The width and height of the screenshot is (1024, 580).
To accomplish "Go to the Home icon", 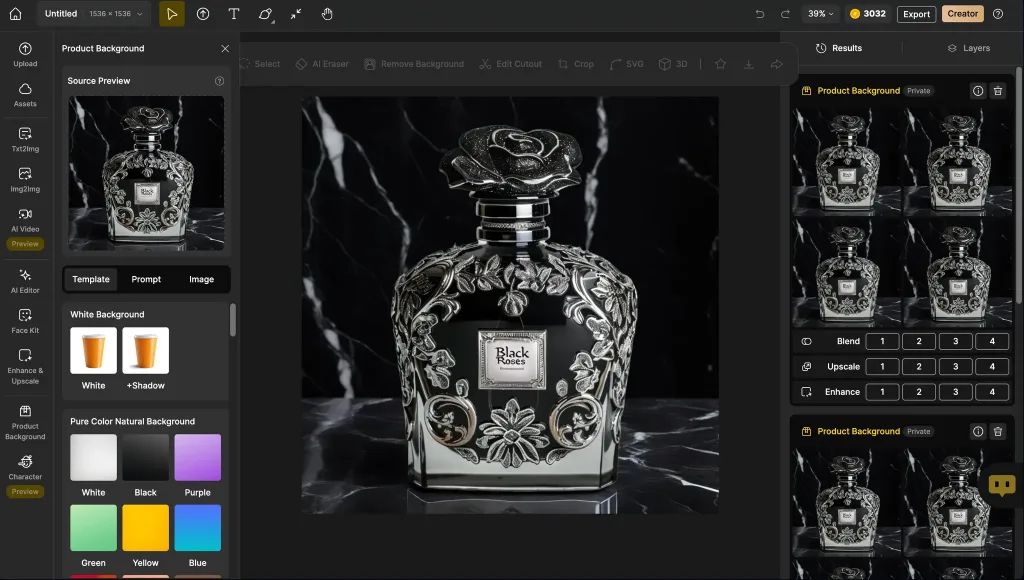I will pos(16,14).
